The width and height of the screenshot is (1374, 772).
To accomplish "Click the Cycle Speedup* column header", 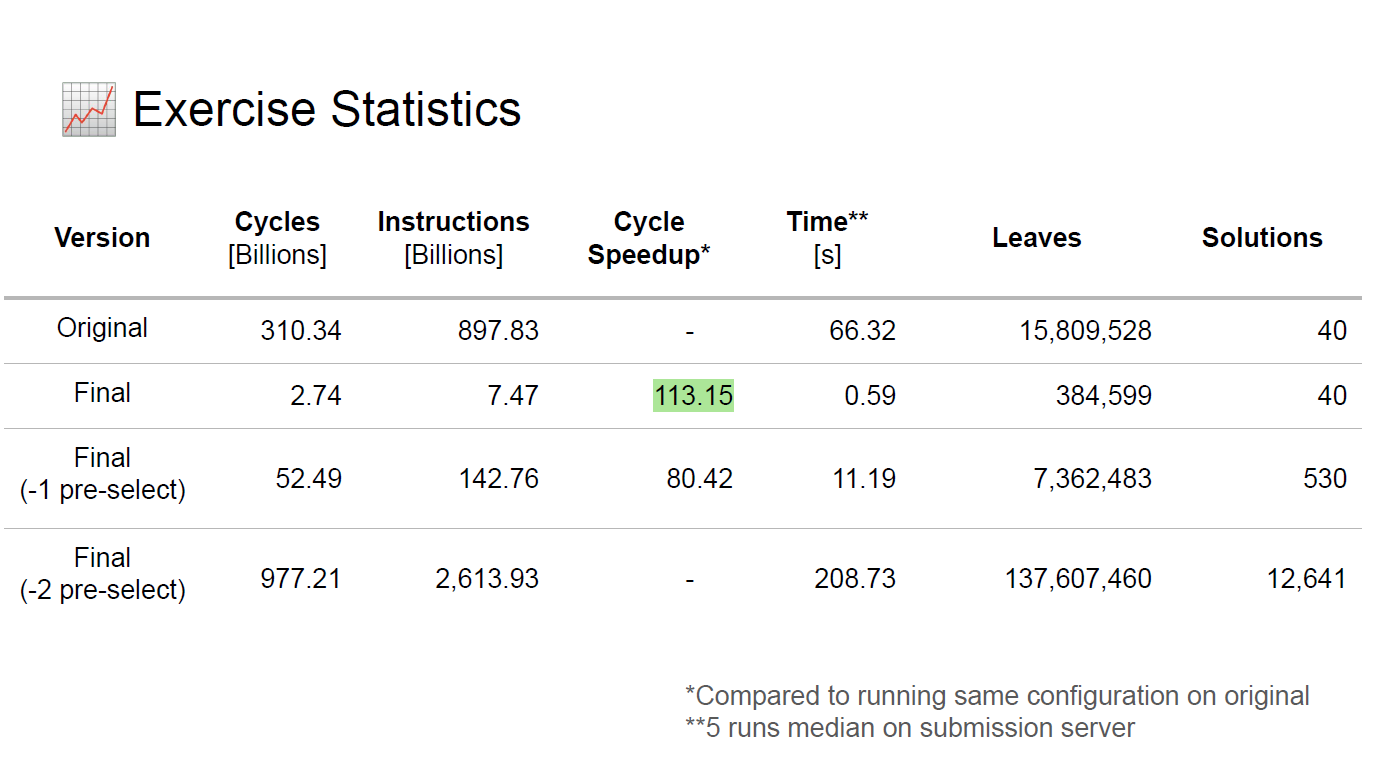I will click(x=649, y=238).
